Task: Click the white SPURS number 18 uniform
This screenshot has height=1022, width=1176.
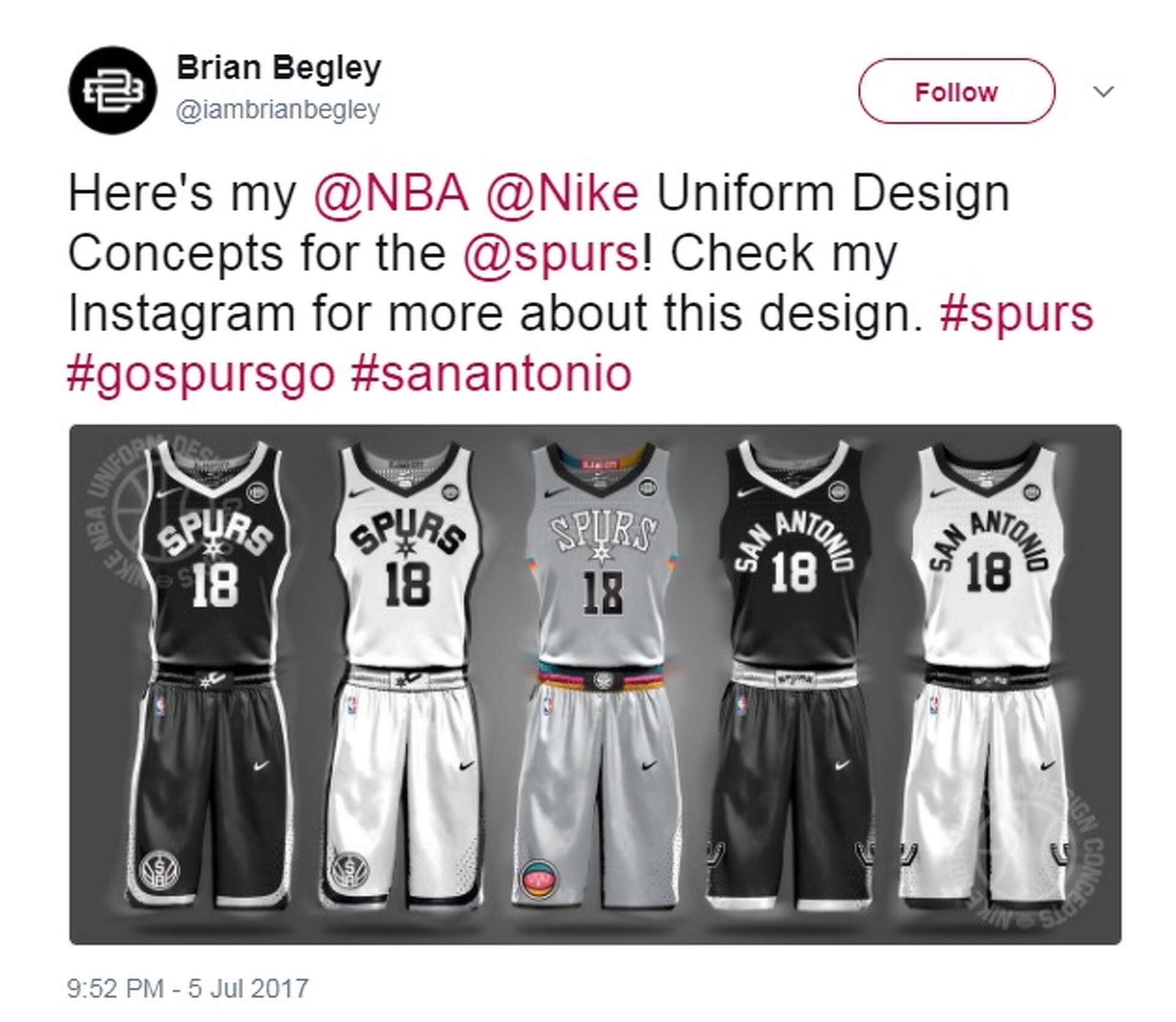Action: tap(405, 674)
